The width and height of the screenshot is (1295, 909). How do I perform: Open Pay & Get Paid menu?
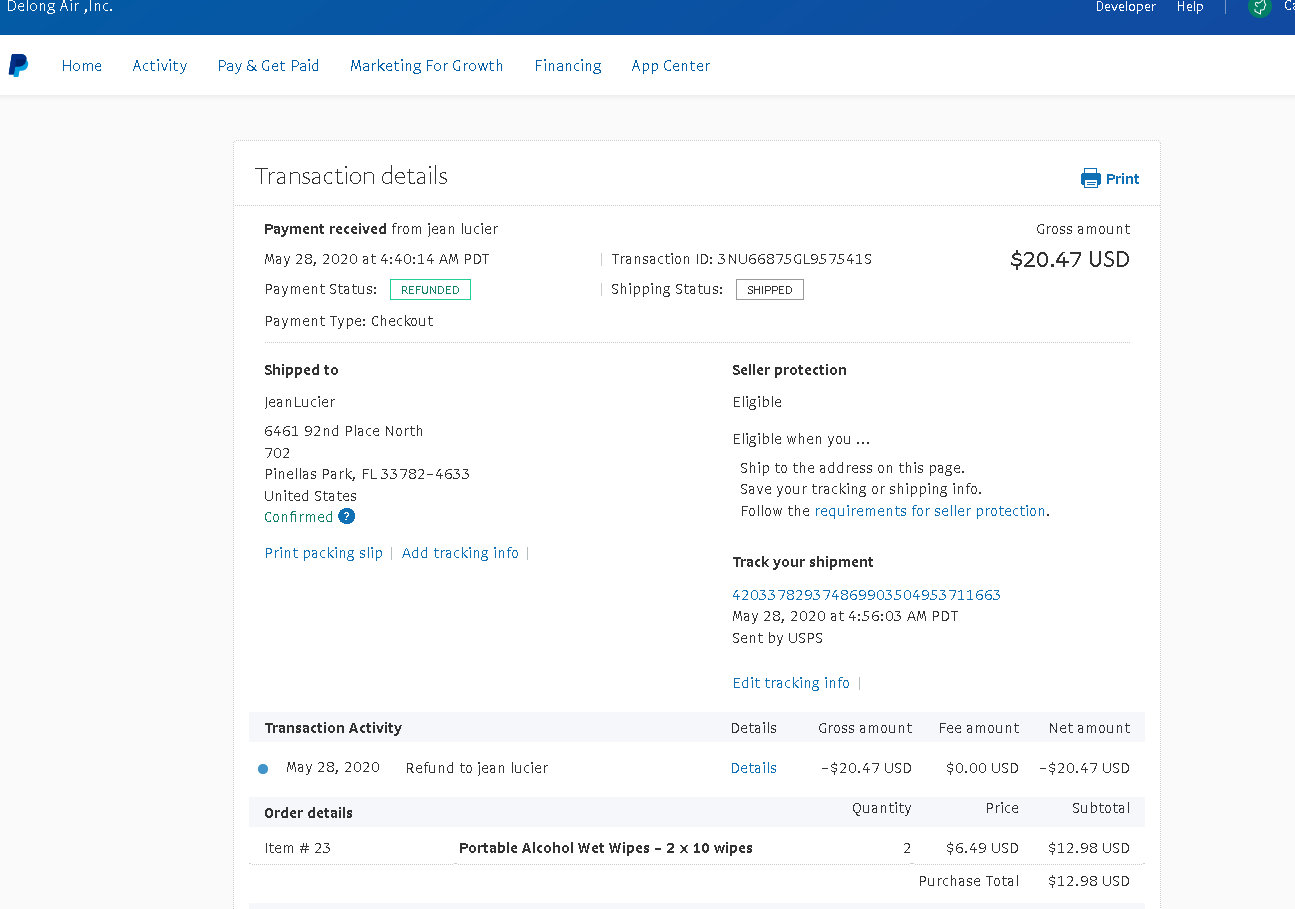[268, 66]
